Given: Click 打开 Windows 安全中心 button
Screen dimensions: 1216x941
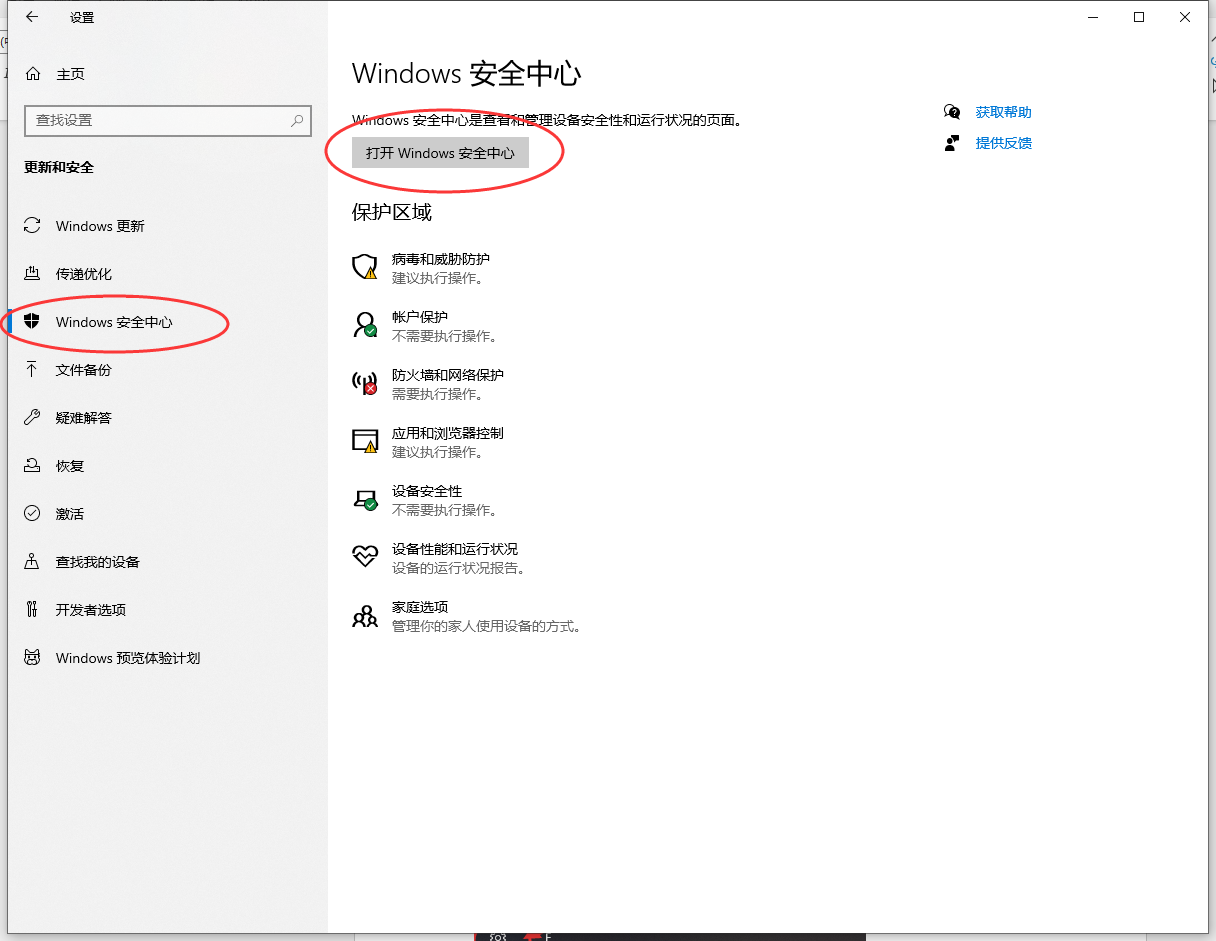Looking at the screenshot, I should click(440, 153).
